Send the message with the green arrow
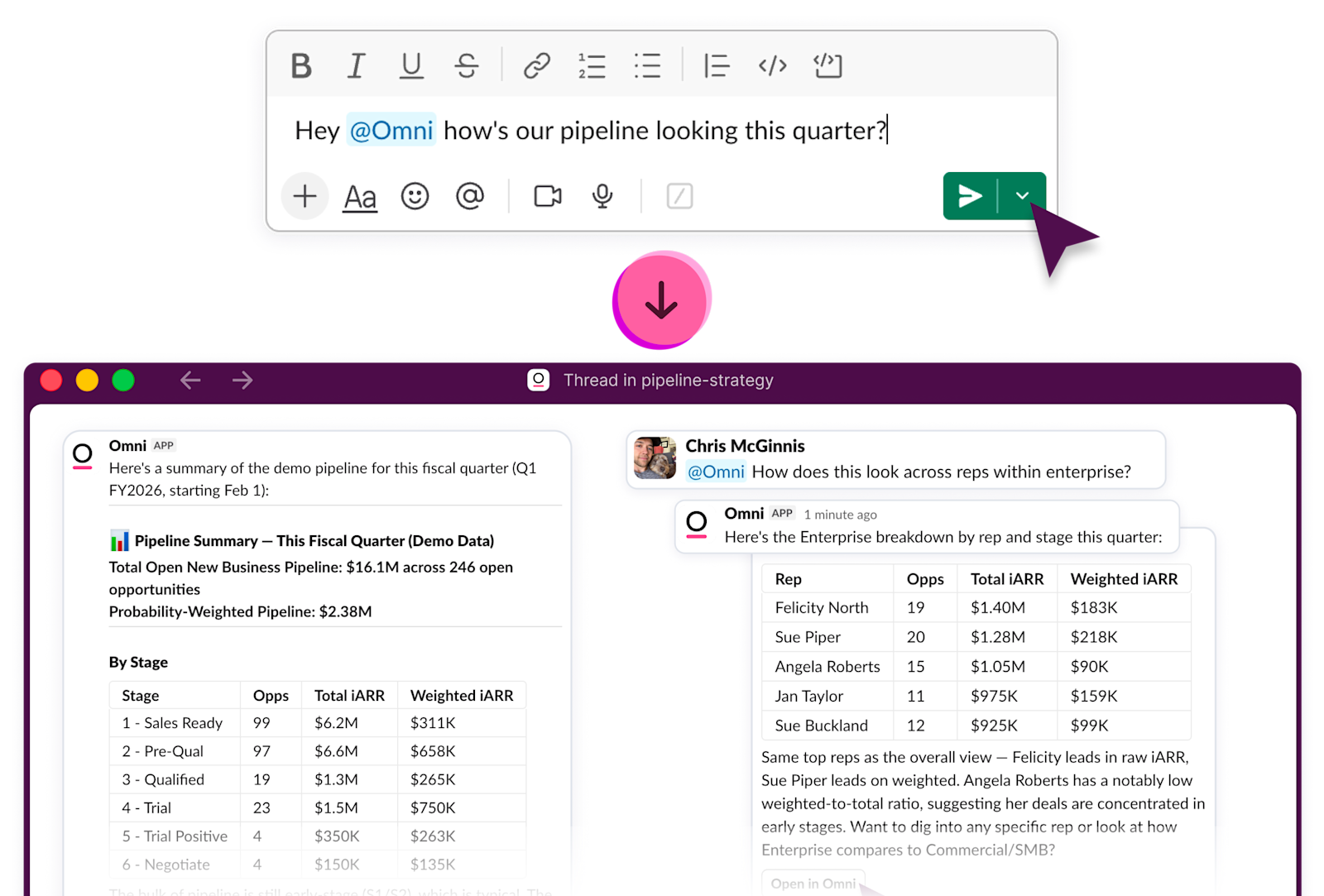1324x896 pixels. coord(970,196)
